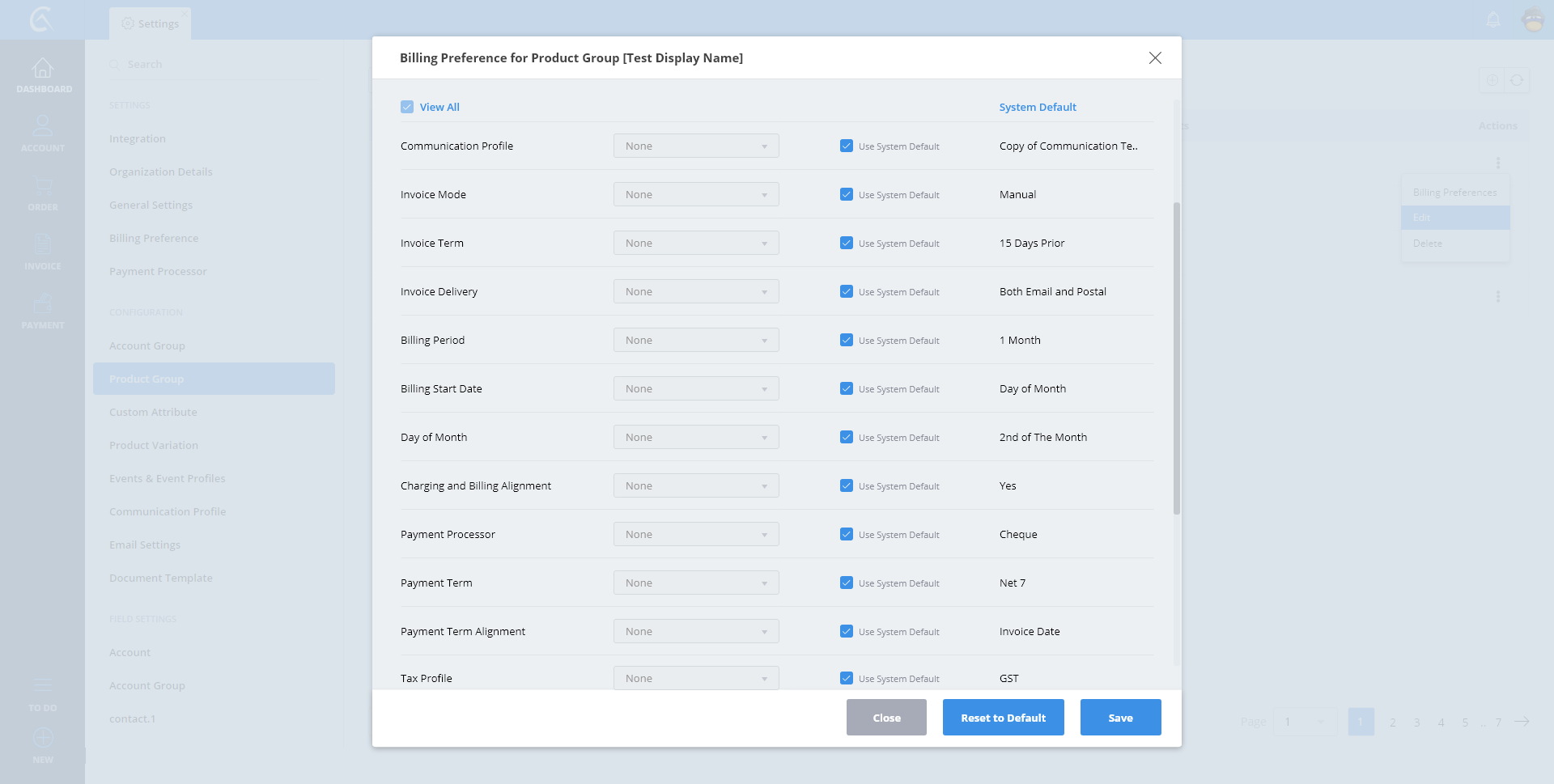This screenshot has height=784, width=1554.
Task: Select Product Group in settings menu
Action: coord(214,379)
